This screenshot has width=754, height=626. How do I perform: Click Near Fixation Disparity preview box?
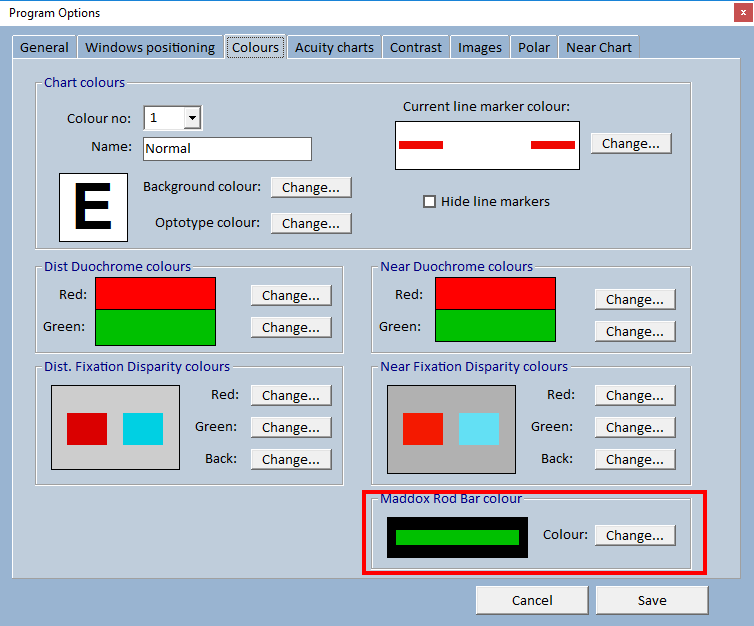(451, 429)
